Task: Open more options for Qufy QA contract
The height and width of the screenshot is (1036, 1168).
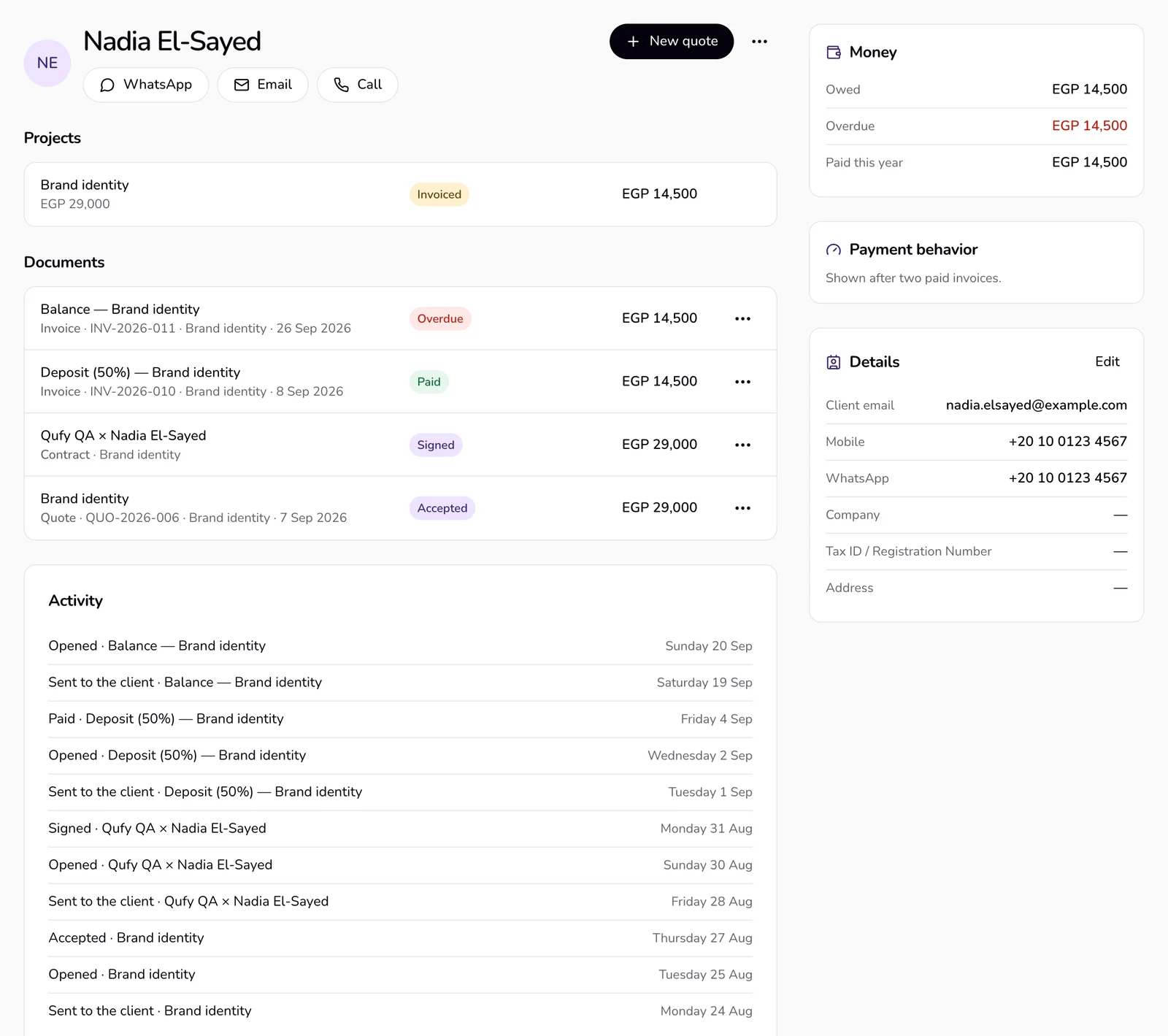Action: point(742,445)
